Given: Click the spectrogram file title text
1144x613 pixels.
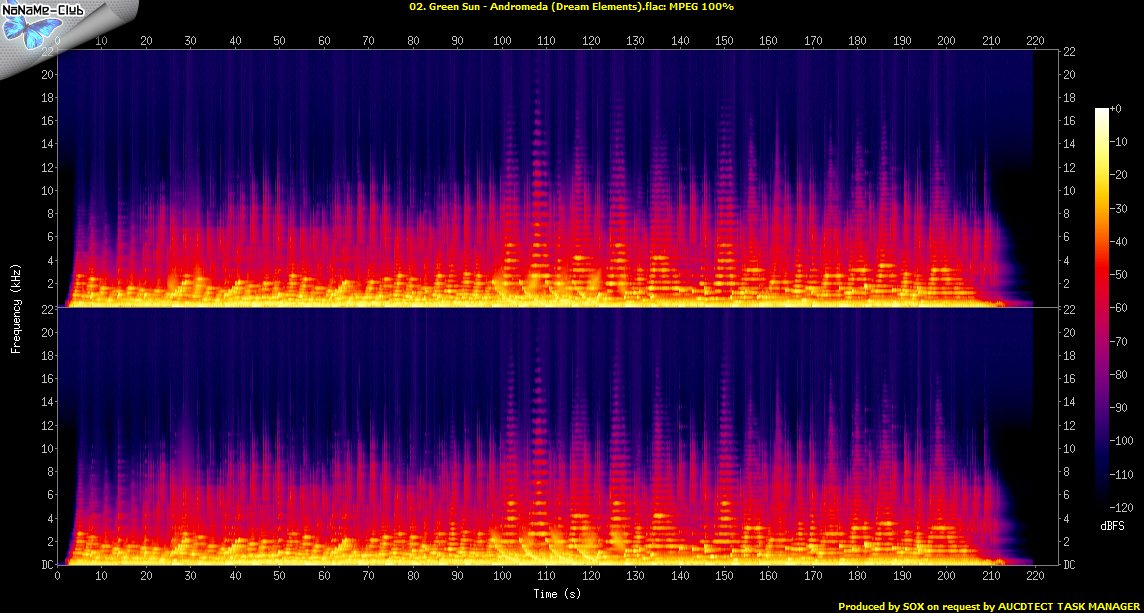Looking at the screenshot, I should click(572, 7).
